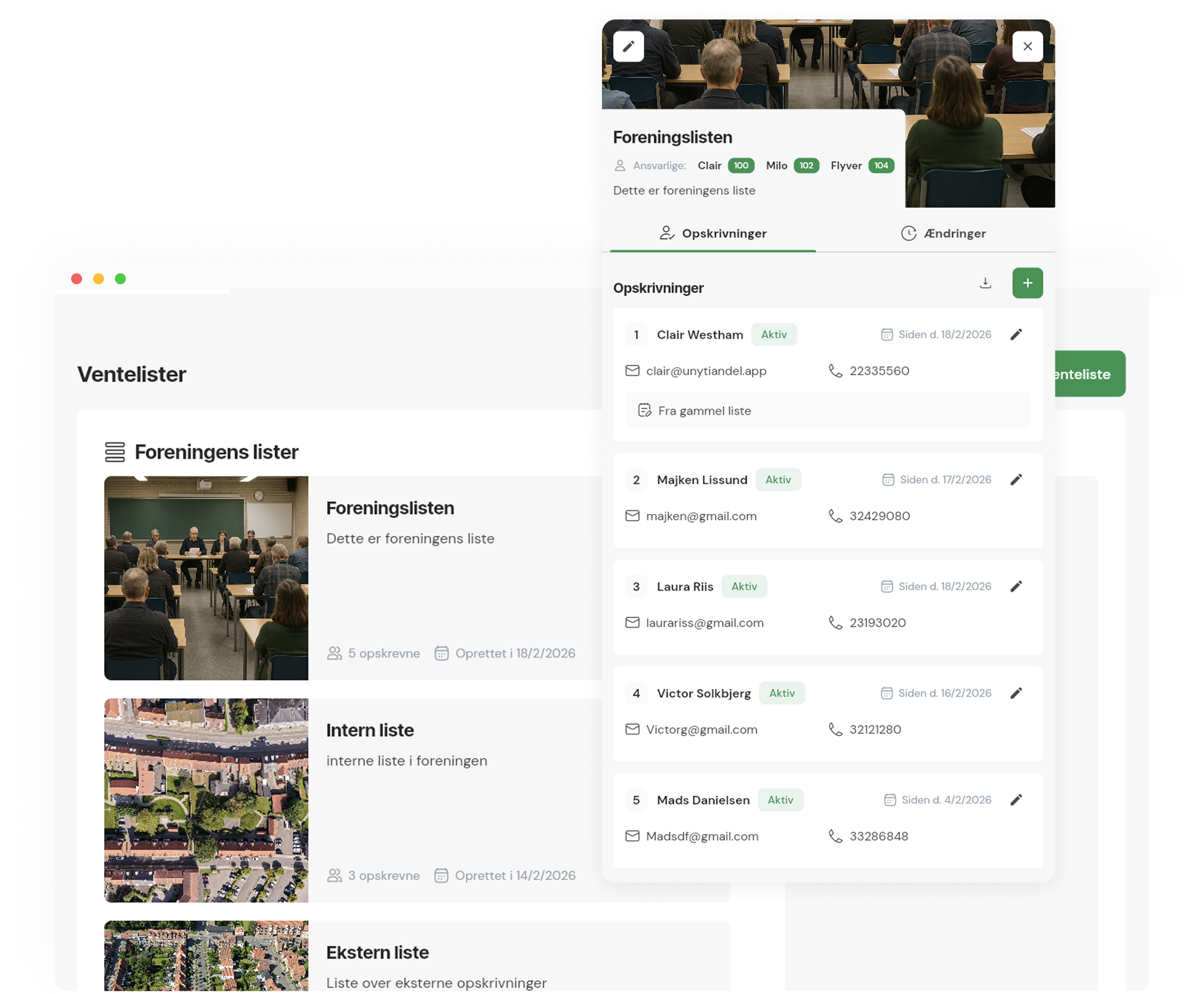Image resolution: width=1204 pixels, height=994 pixels.
Task: Click the pencil icon on the header image
Action: pyautogui.click(x=628, y=46)
